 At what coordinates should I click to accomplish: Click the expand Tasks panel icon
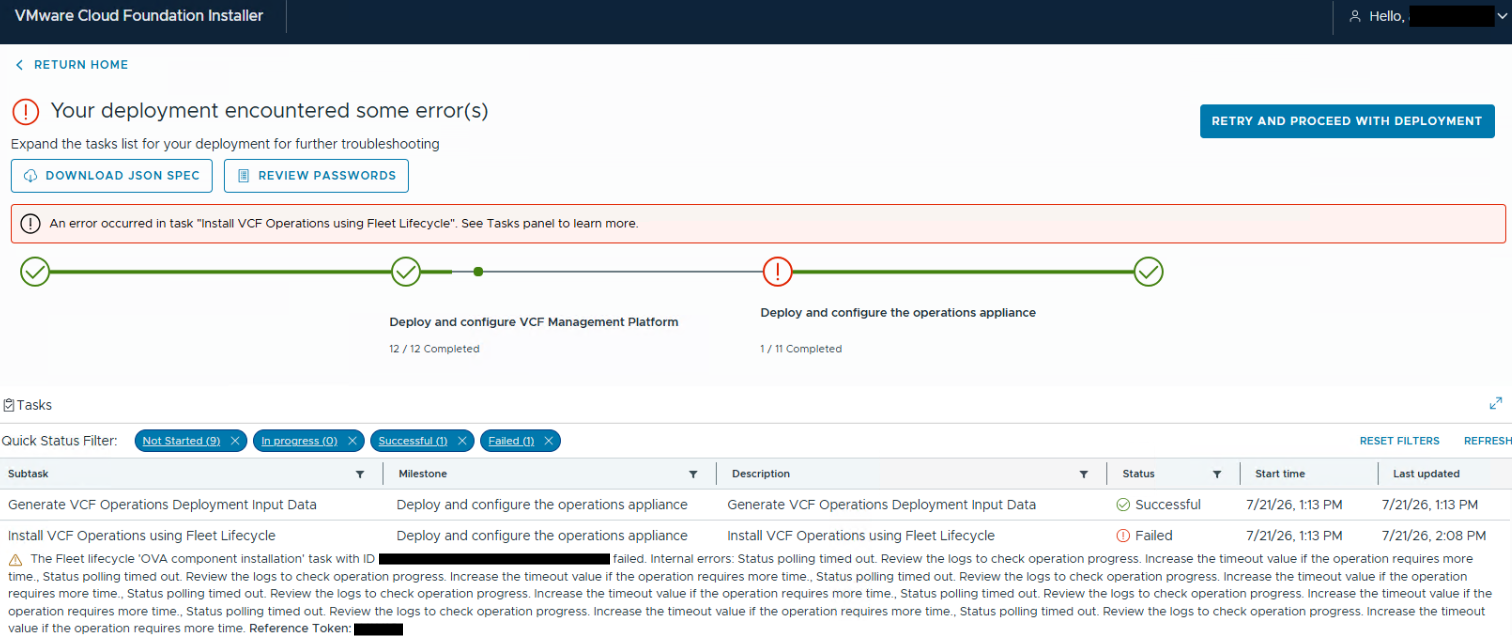[x=1495, y=404]
